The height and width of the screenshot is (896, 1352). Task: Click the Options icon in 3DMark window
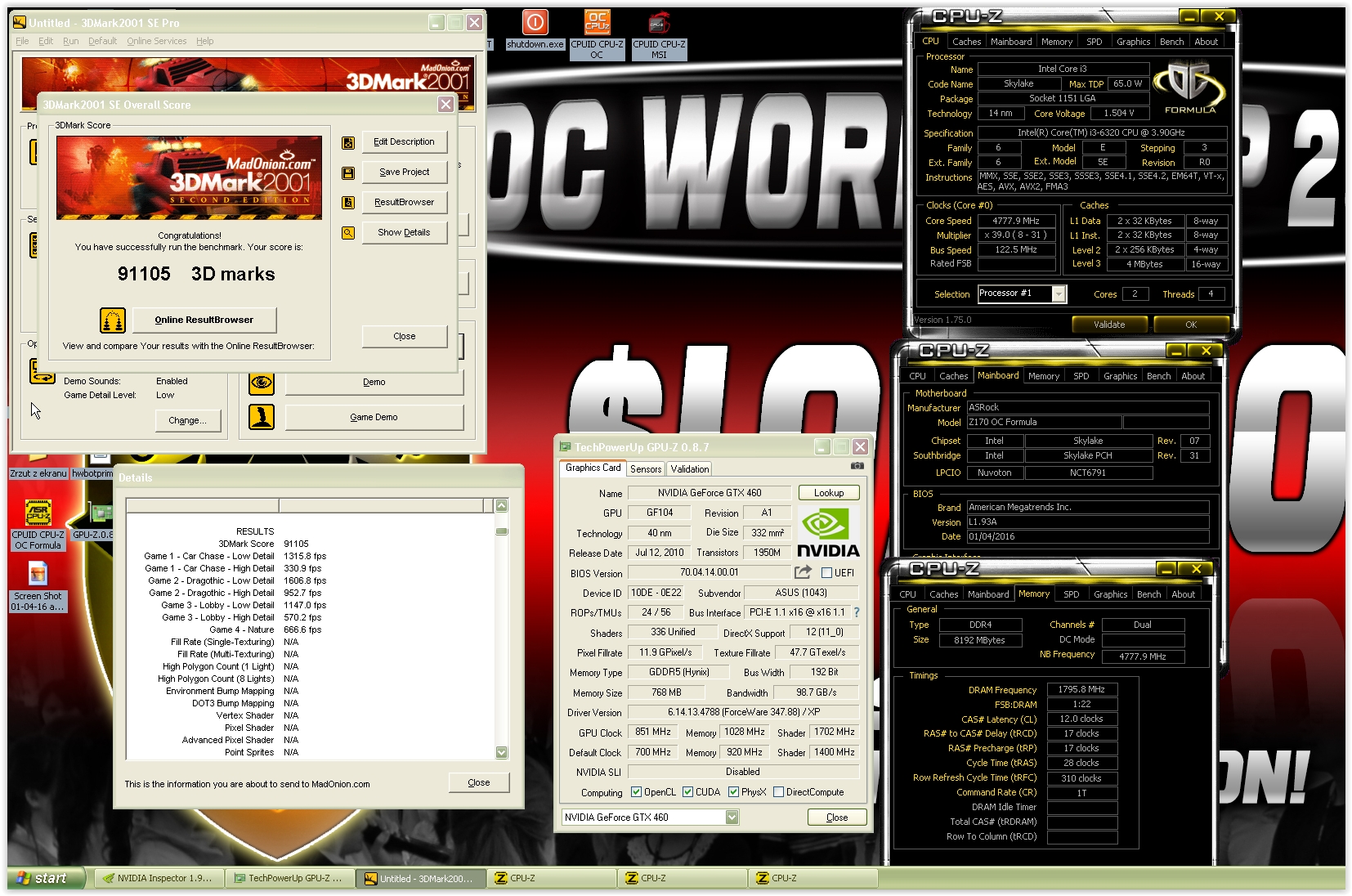(41, 370)
